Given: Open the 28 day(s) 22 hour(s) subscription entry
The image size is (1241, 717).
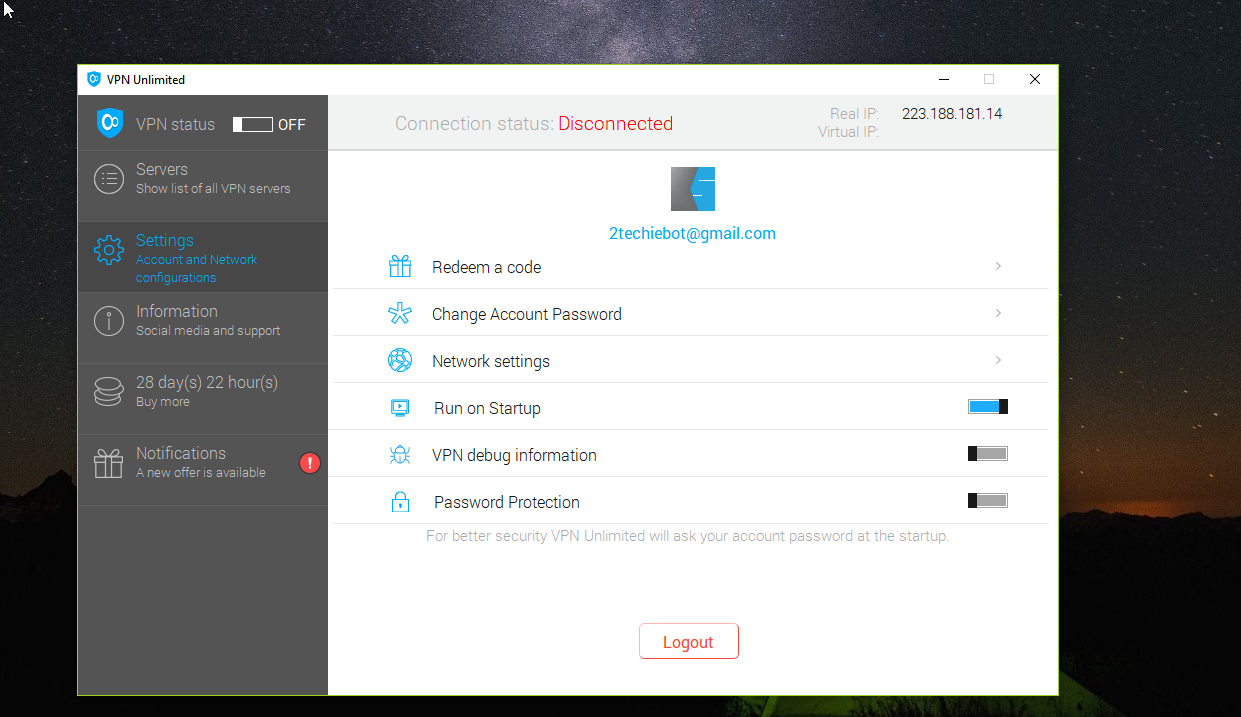Looking at the screenshot, I should (x=203, y=399).
